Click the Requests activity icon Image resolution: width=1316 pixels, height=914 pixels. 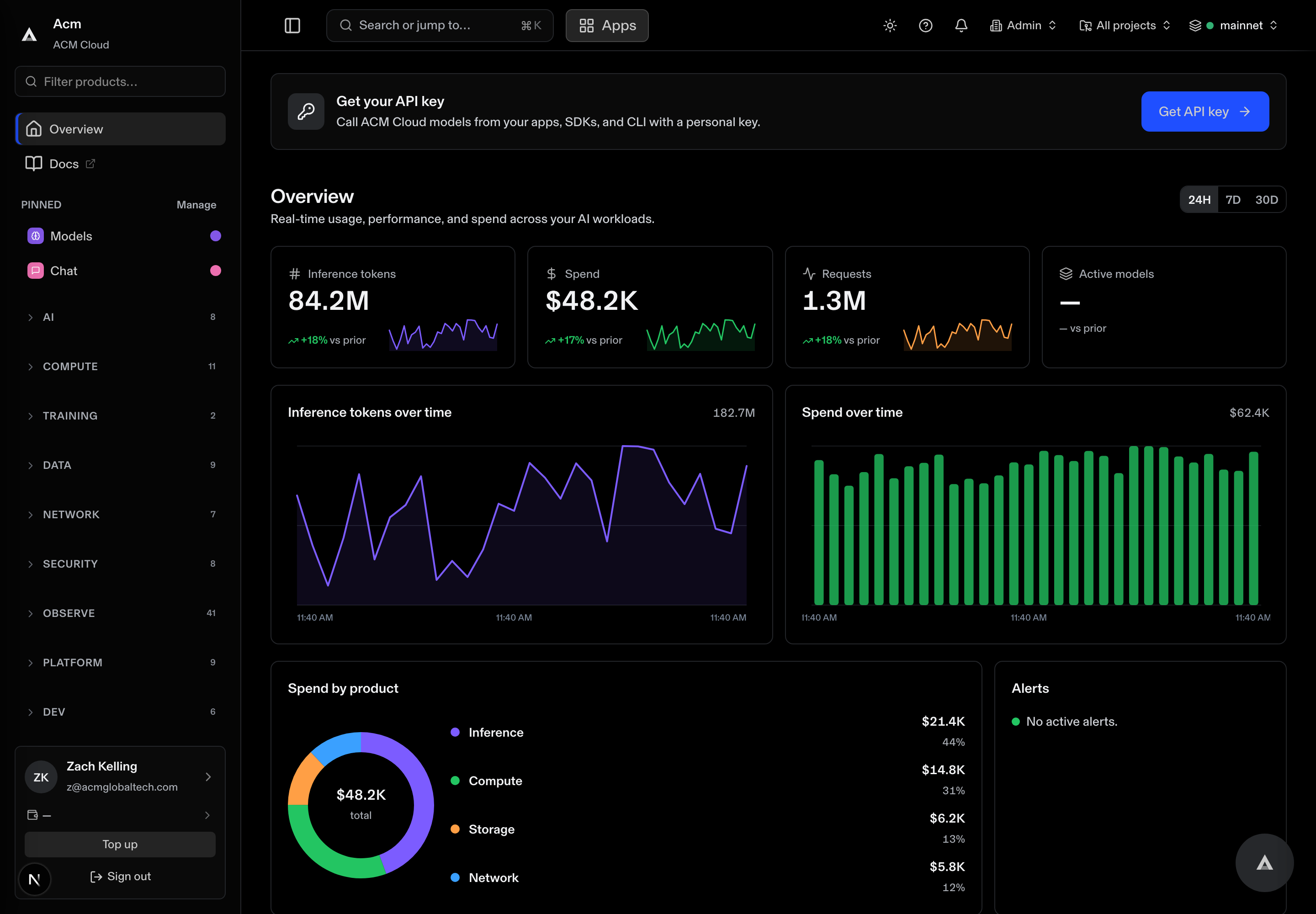click(809, 274)
